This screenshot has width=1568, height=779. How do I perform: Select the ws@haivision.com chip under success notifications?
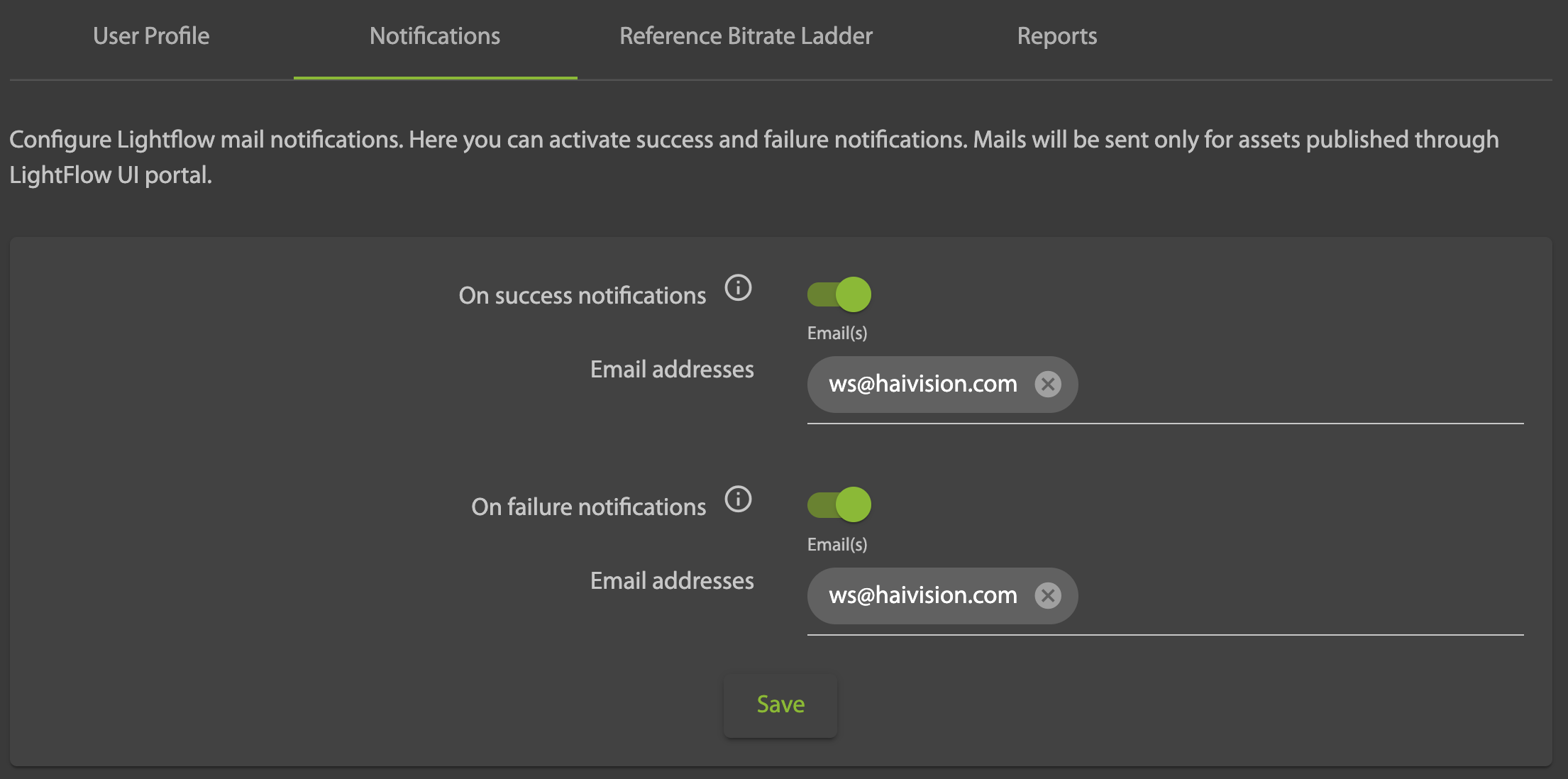[x=922, y=384]
